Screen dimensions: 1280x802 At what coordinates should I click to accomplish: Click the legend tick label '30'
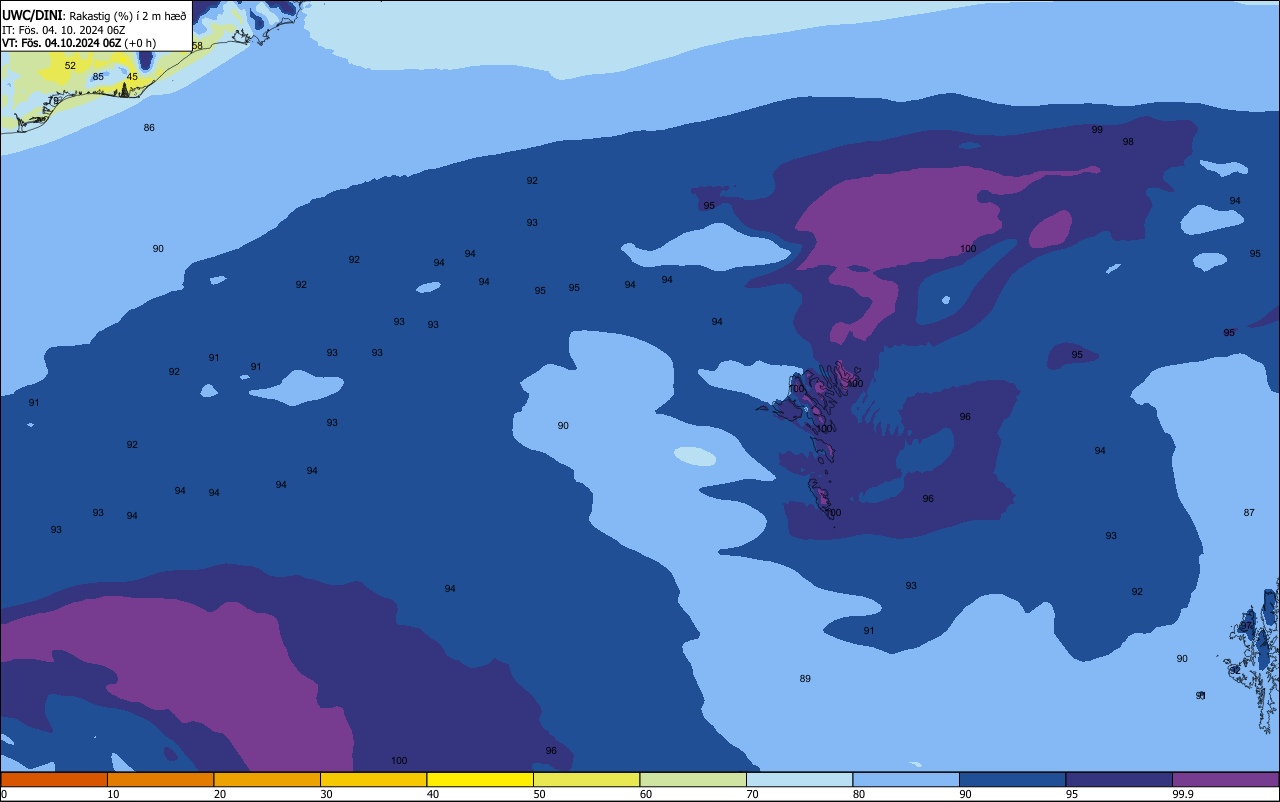326,794
